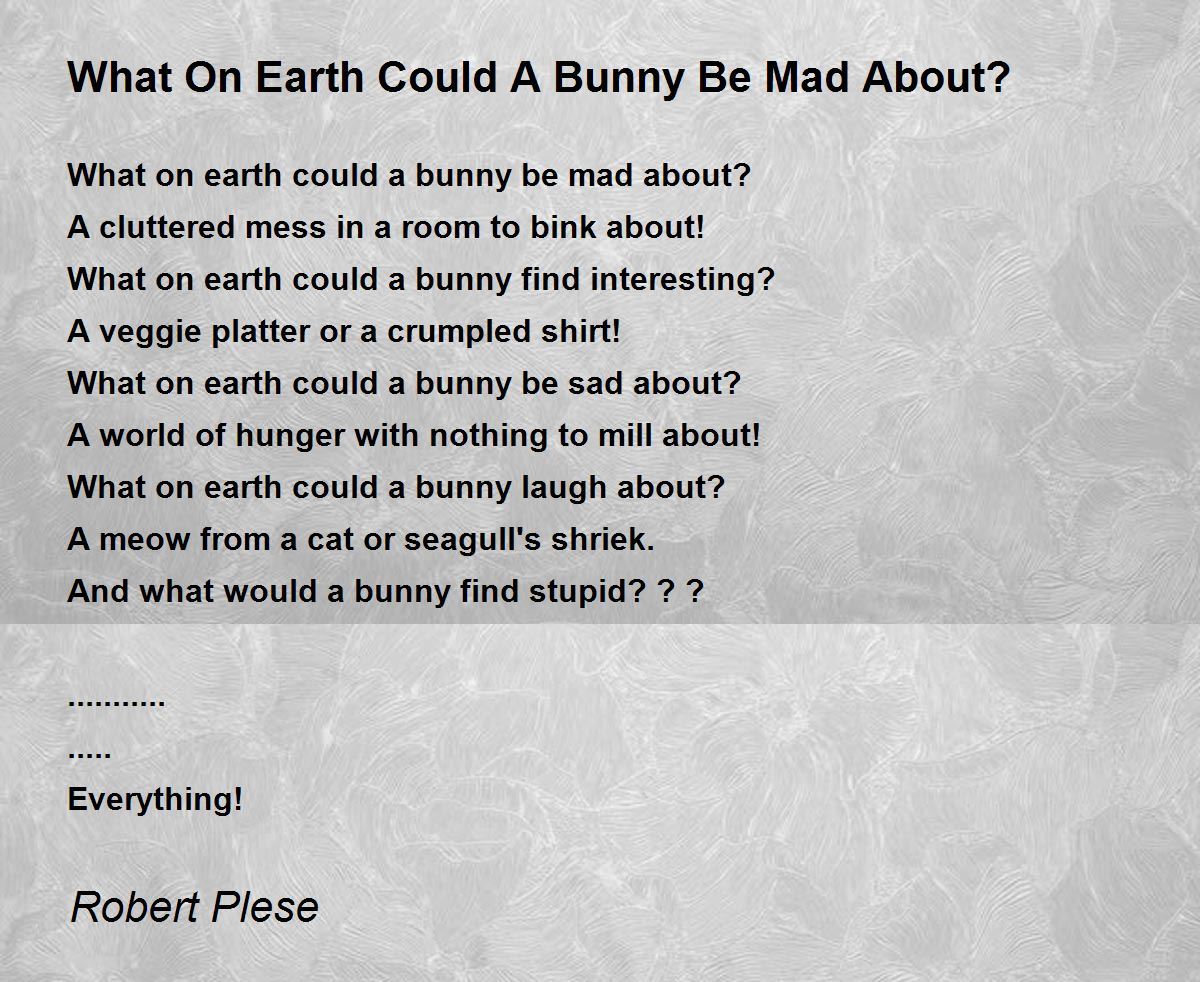Screen dimensions: 1200x982
Task: Select the line about bunny laugh about
Action: coord(395,487)
